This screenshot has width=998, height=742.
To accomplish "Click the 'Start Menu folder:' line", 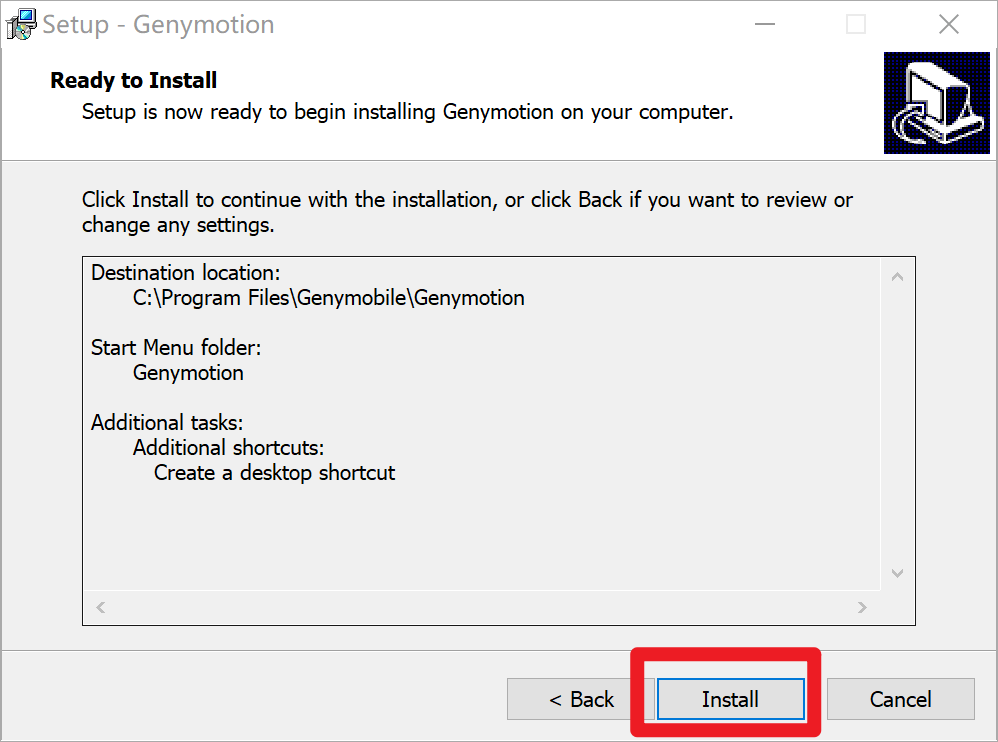I will [x=176, y=347].
